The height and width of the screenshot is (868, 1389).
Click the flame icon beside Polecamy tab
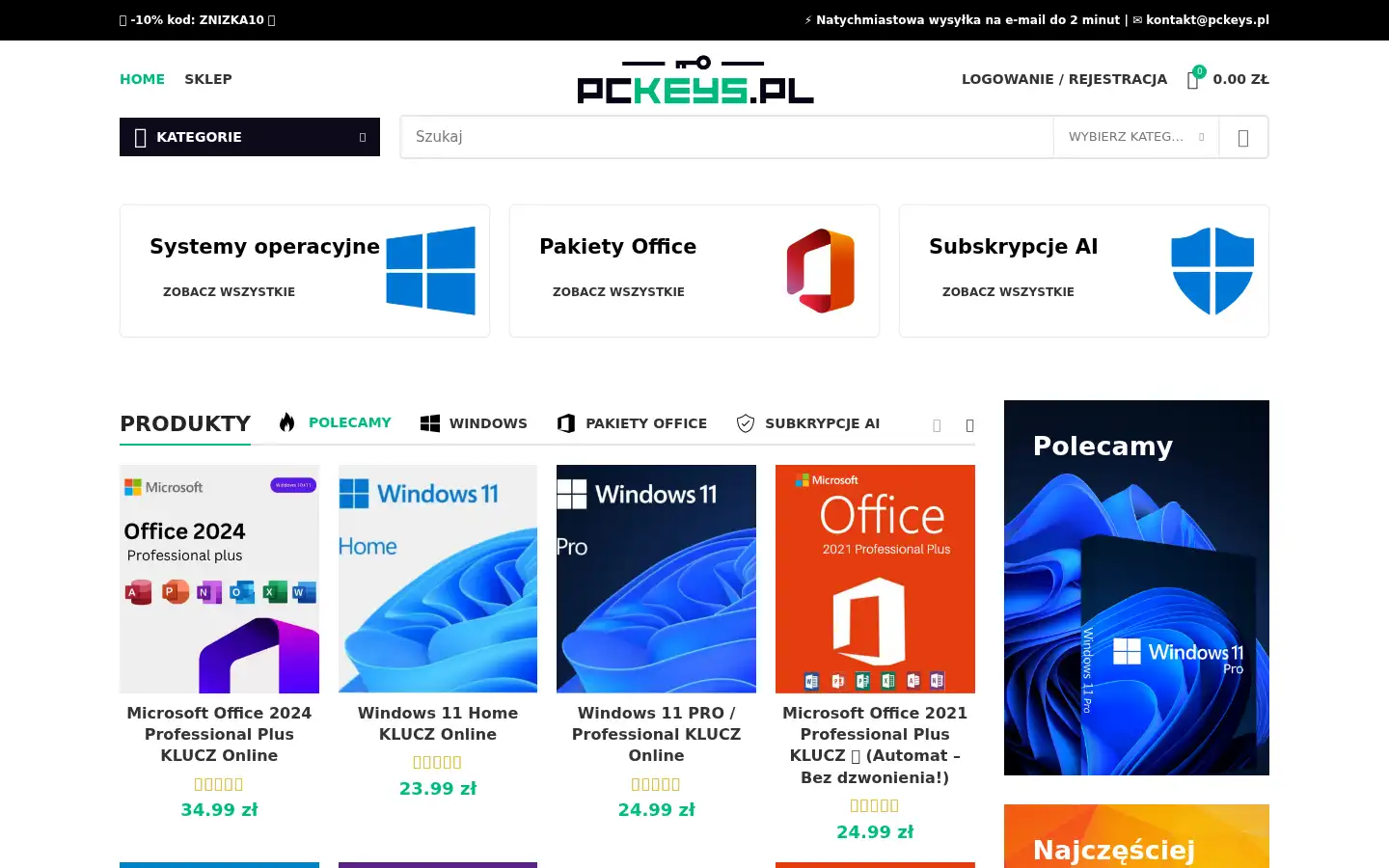click(286, 422)
